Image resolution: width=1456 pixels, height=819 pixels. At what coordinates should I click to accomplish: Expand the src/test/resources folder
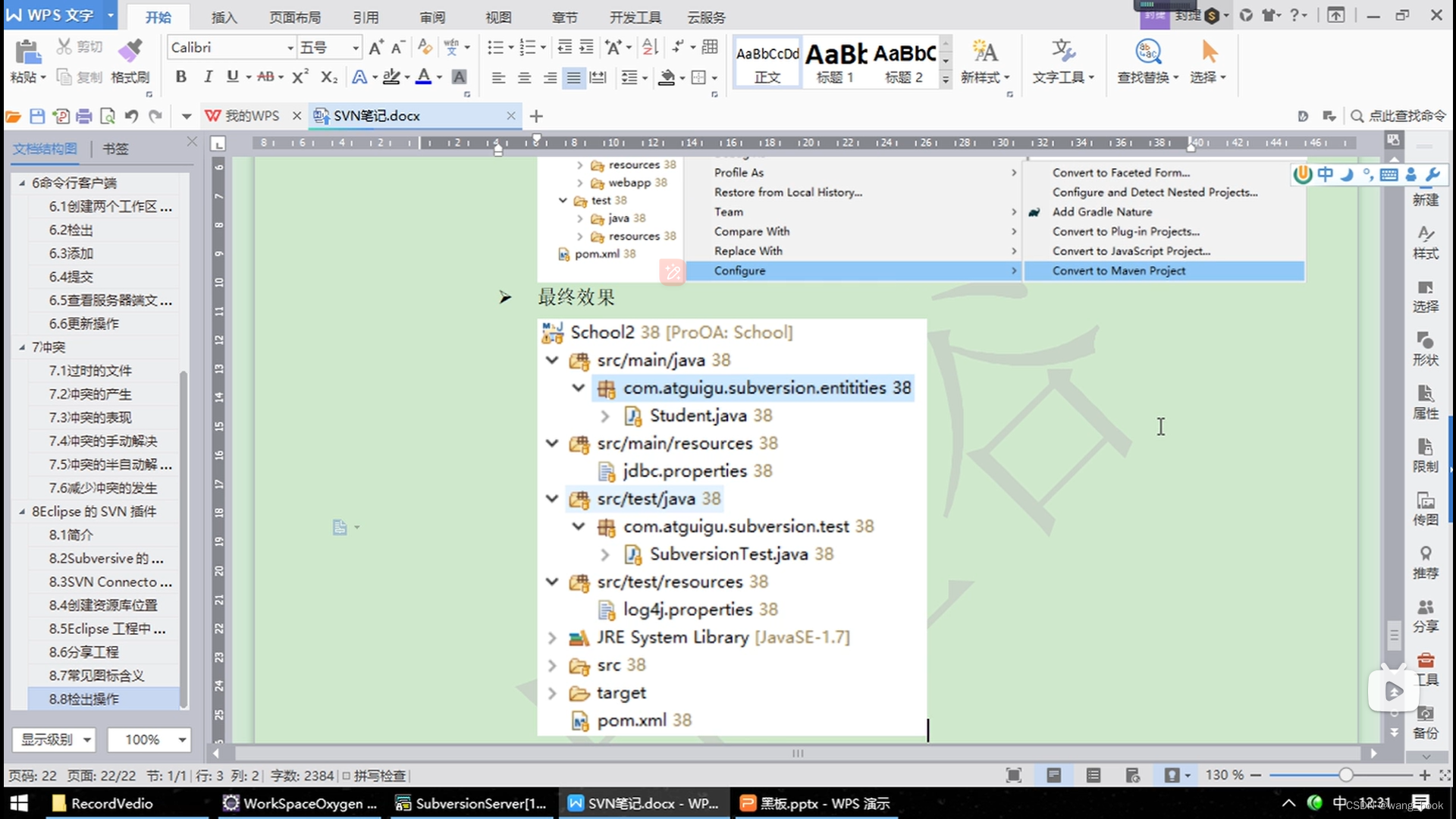[x=552, y=581]
